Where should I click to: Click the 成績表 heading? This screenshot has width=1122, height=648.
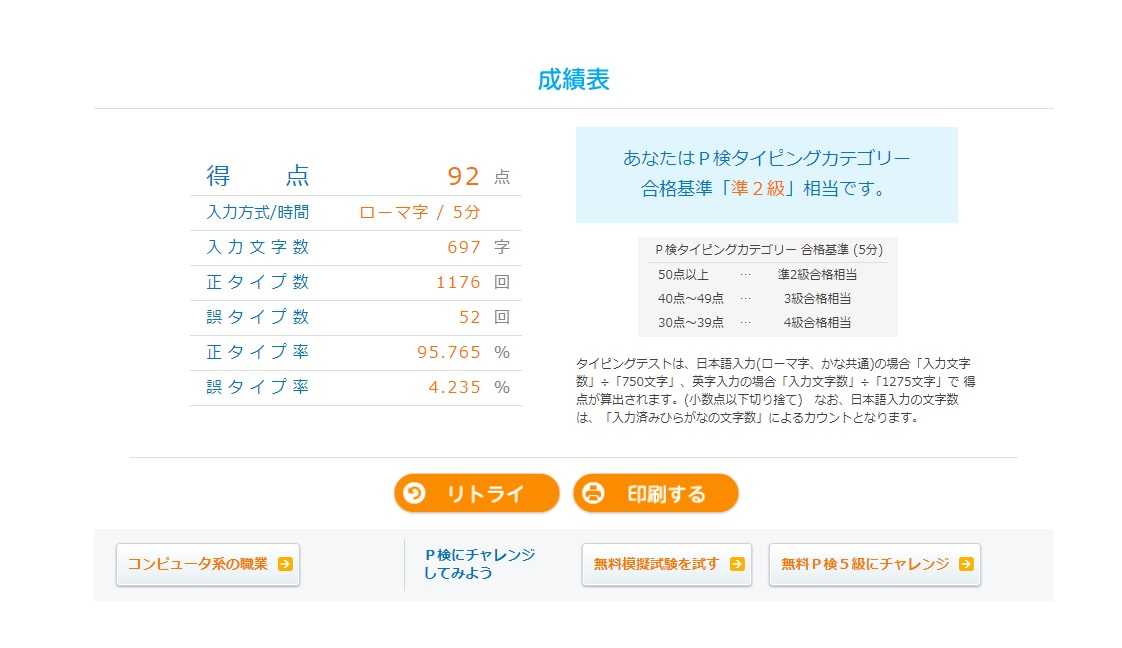(573, 79)
